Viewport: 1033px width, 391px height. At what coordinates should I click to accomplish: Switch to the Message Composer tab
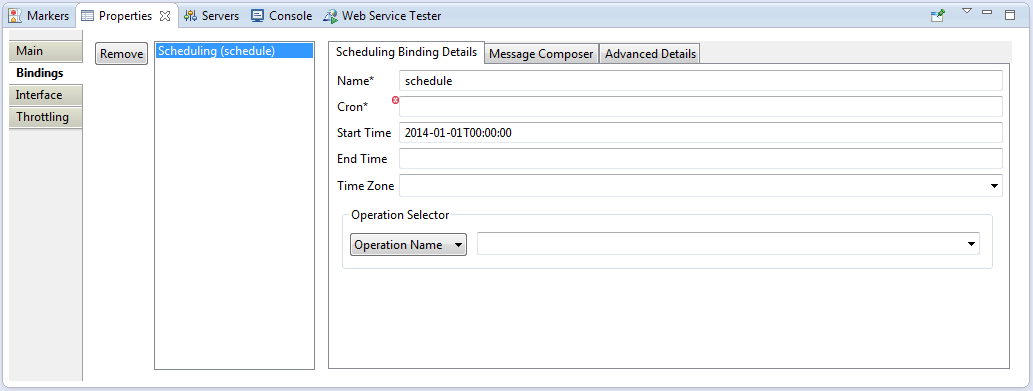pos(541,54)
